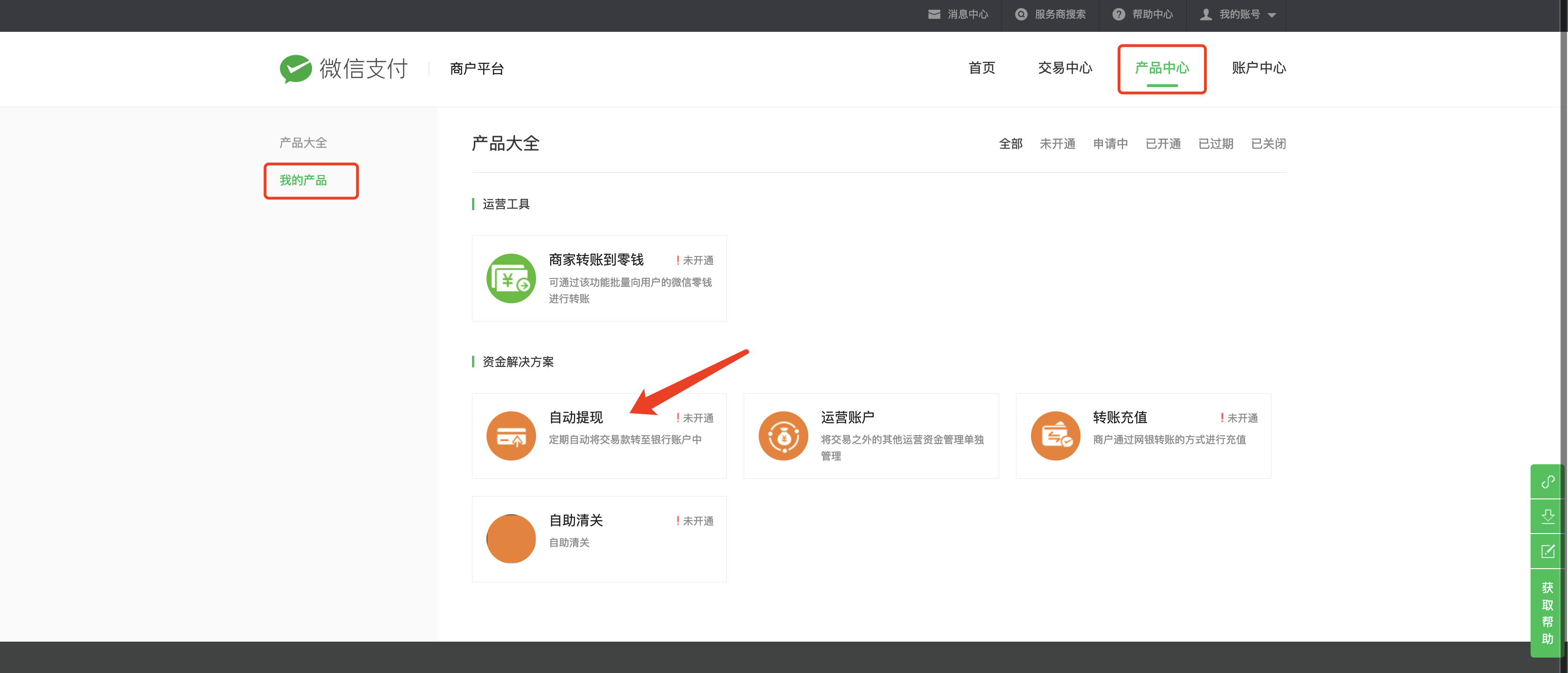Open the 自助清关 product title
Image resolution: width=1568 pixels, height=673 pixels.
[576, 521]
